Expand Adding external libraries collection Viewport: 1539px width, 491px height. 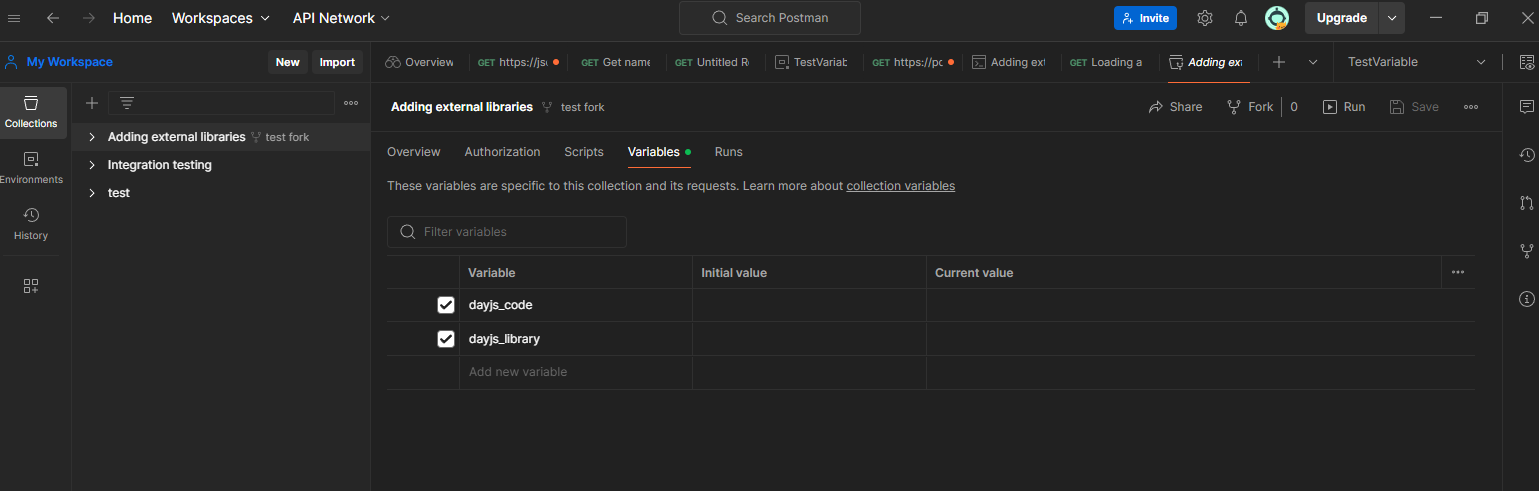coord(92,137)
